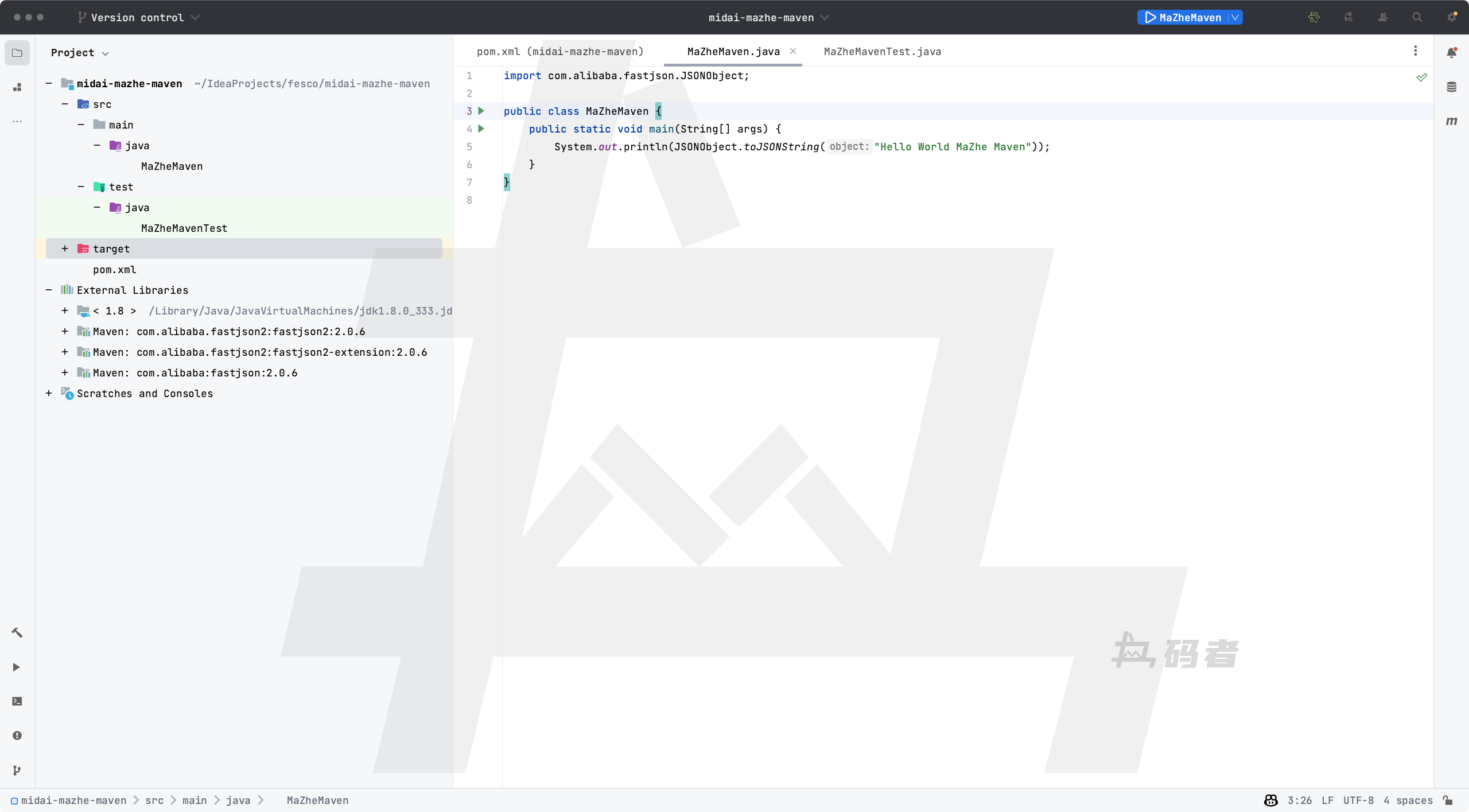This screenshot has width=1469, height=812.
Task: Toggle the Project tool window folder icon
Action: (17, 53)
